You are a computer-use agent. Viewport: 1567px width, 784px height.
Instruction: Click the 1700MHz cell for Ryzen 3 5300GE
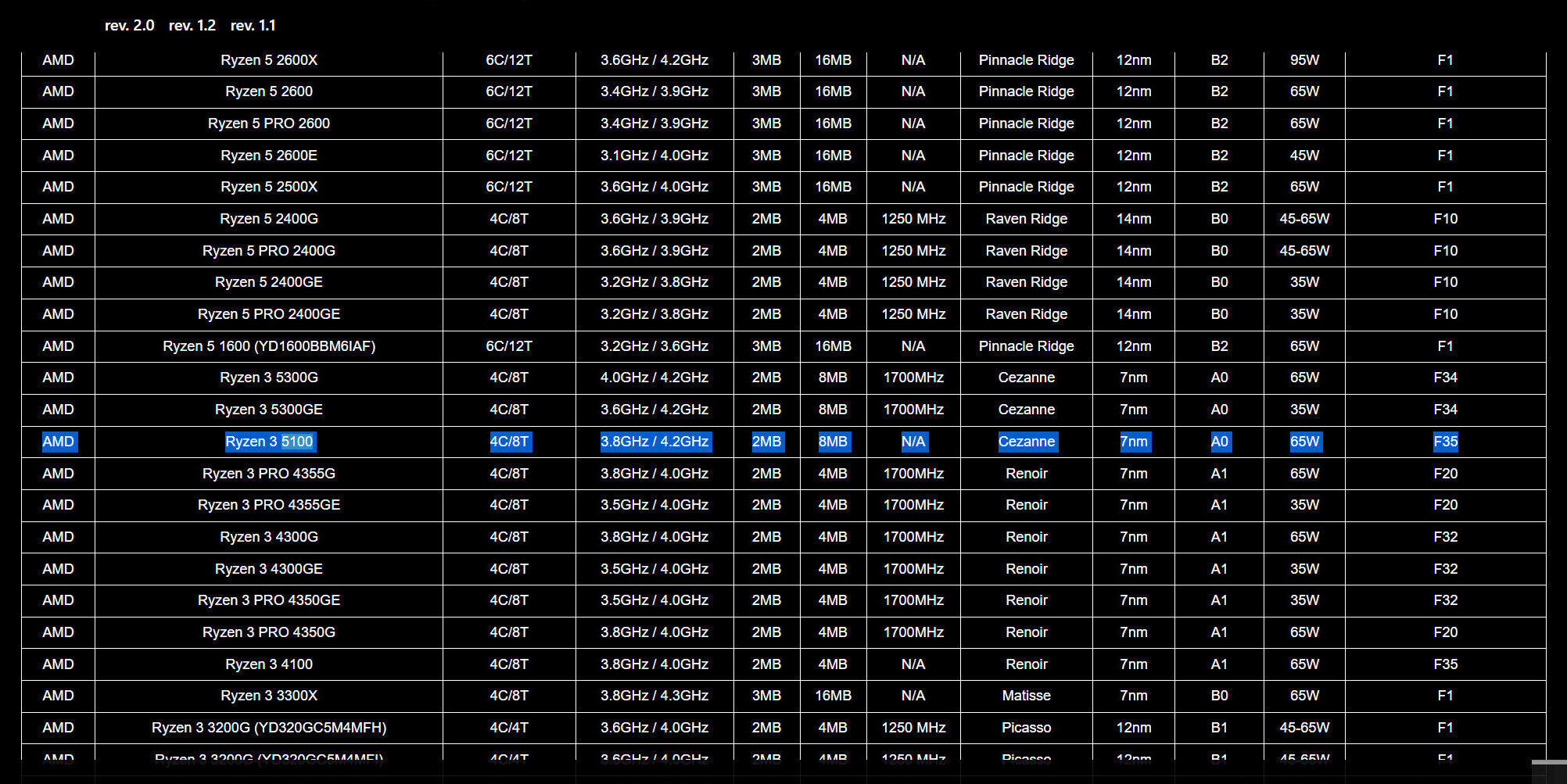913,410
